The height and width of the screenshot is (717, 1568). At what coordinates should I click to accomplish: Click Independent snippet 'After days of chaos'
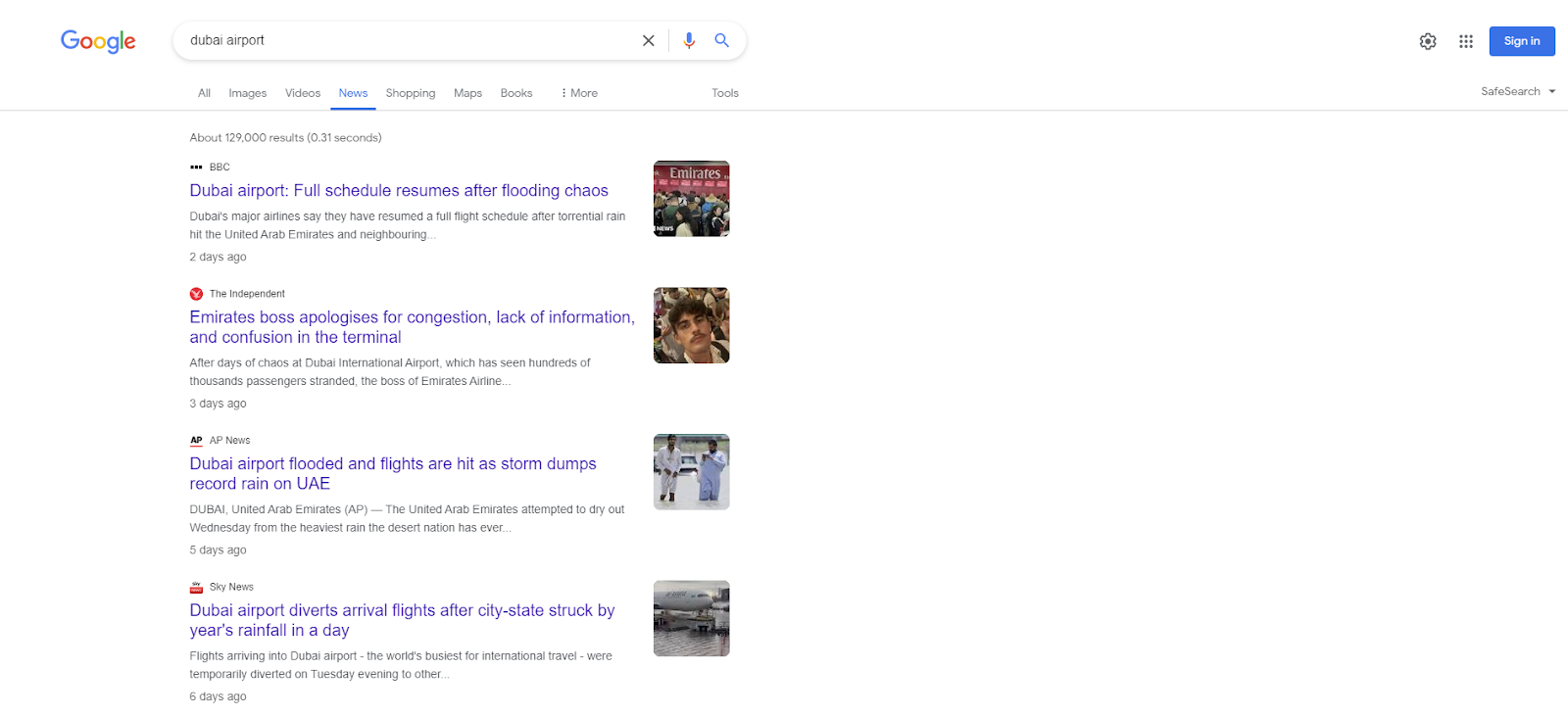coord(390,372)
